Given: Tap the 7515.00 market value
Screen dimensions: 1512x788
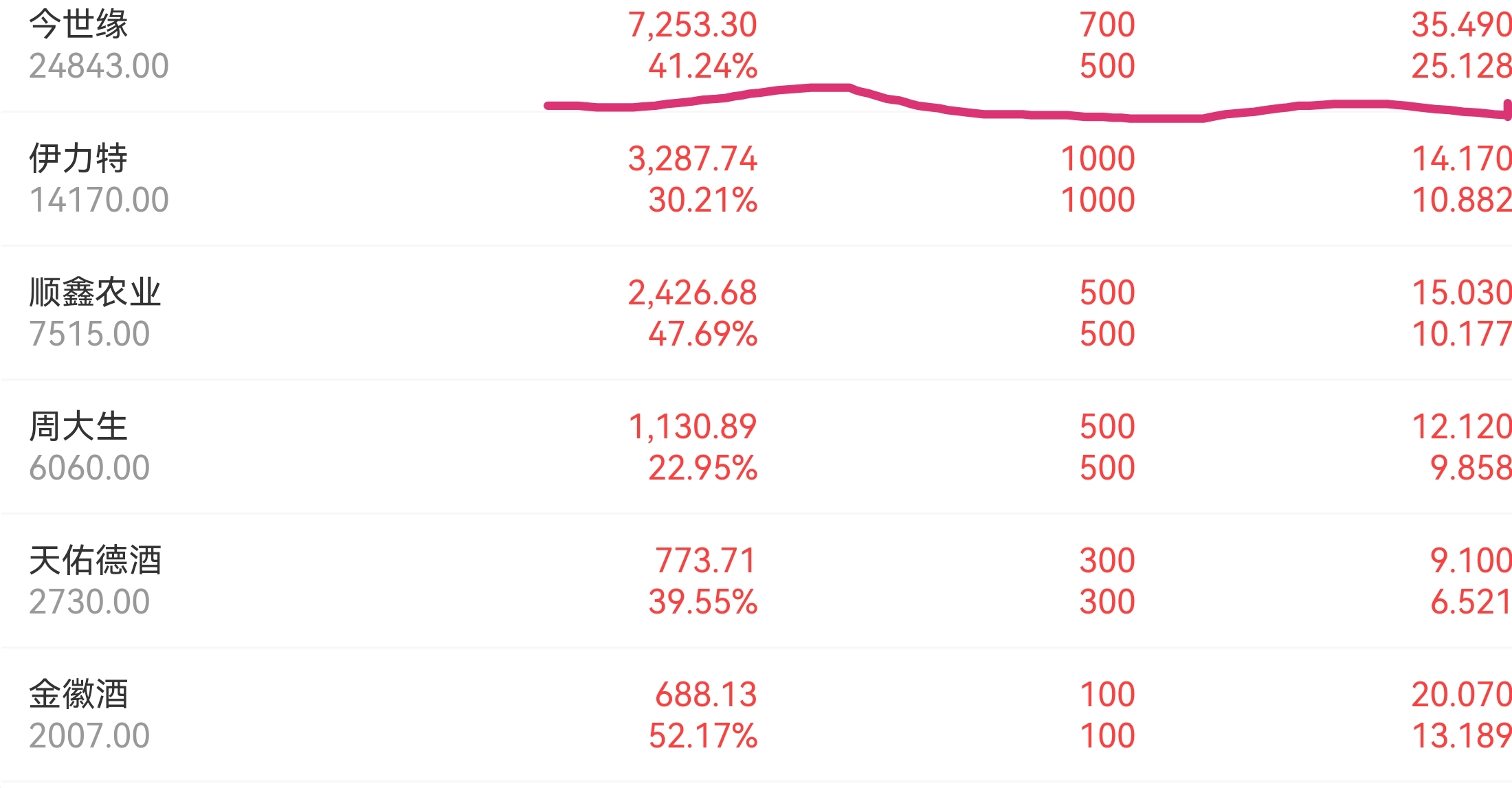Looking at the screenshot, I should pyautogui.click(x=89, y=335).
